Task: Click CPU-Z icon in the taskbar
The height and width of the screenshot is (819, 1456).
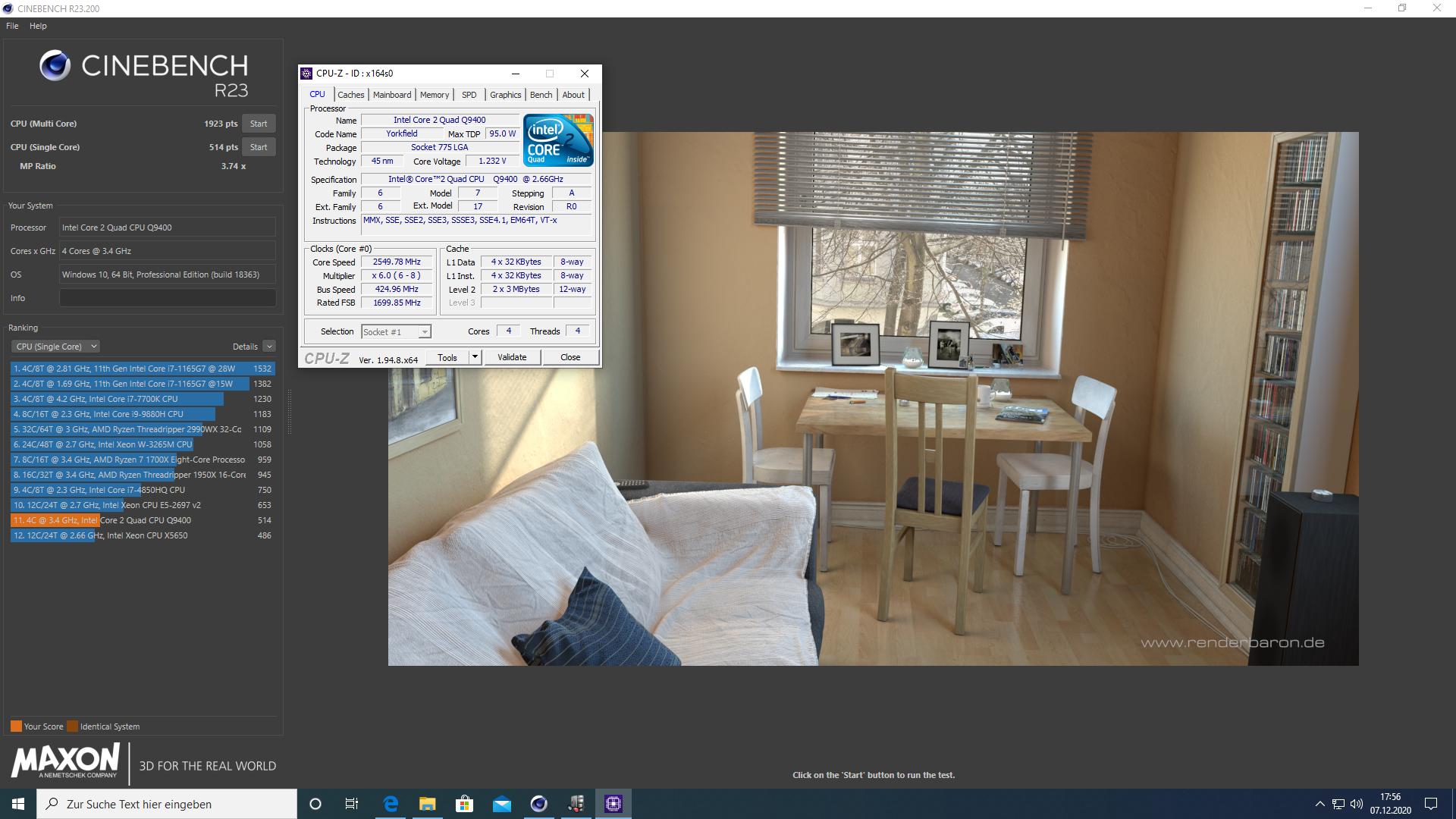Action: pyautogui.click(x=613, y=804)
